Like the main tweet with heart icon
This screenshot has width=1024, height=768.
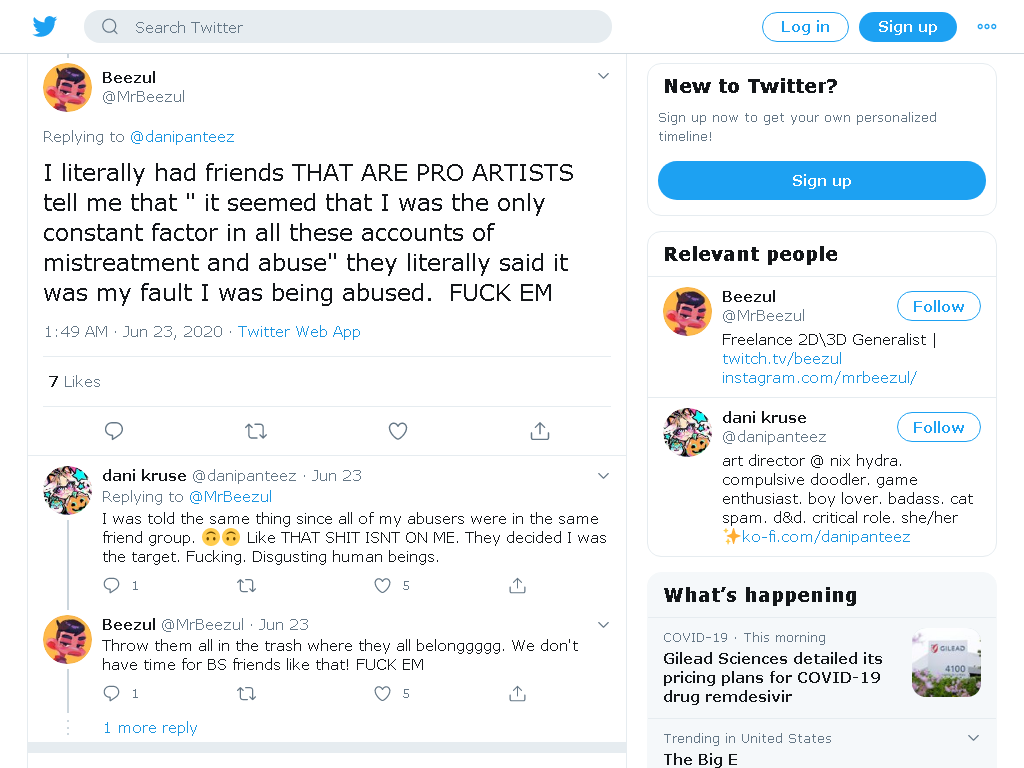tap(398, 431)
